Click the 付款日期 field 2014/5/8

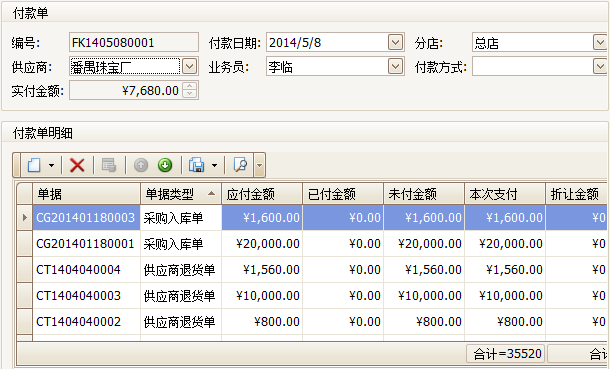327,42
